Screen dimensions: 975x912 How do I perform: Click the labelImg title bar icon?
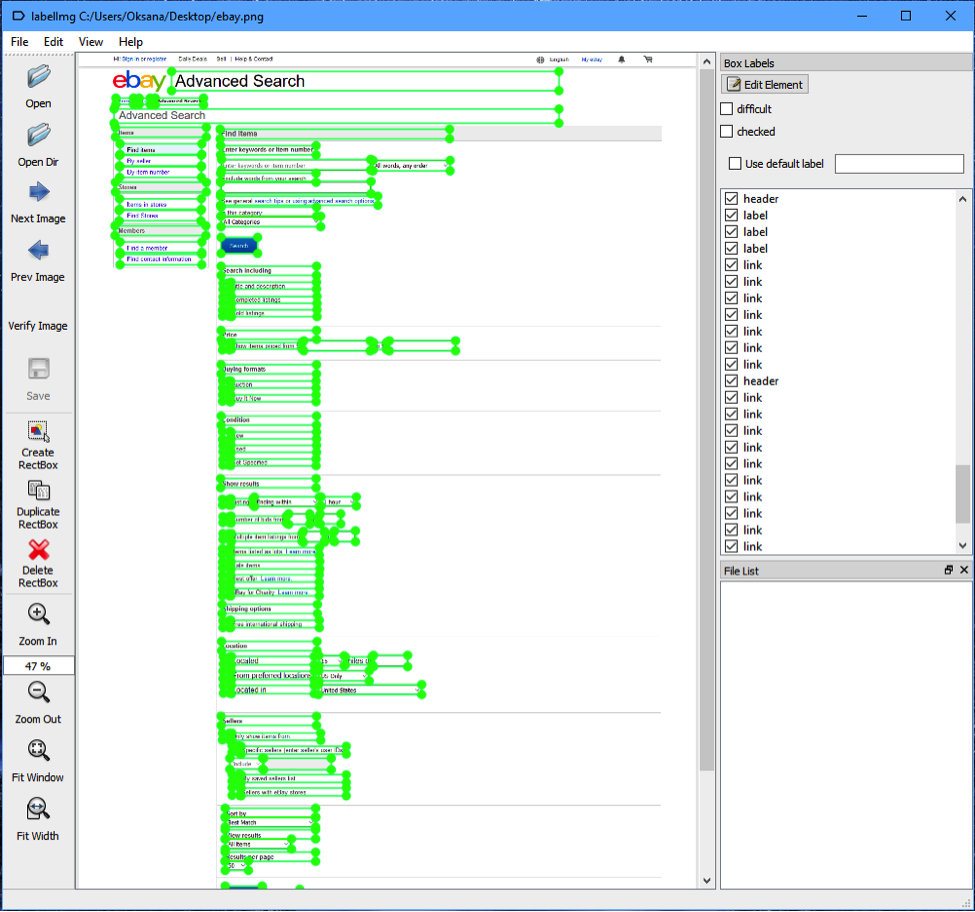click(x=19, y=16)
